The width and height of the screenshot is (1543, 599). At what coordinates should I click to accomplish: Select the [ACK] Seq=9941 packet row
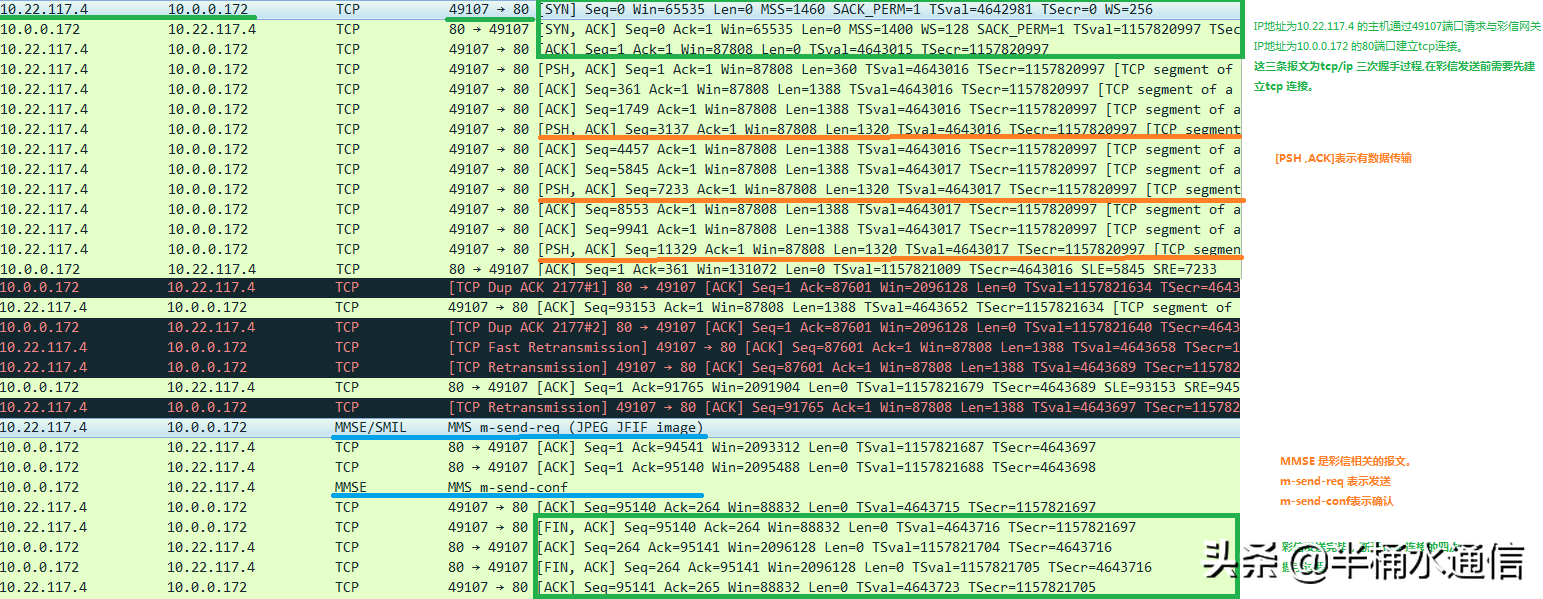tap(620, 229)
